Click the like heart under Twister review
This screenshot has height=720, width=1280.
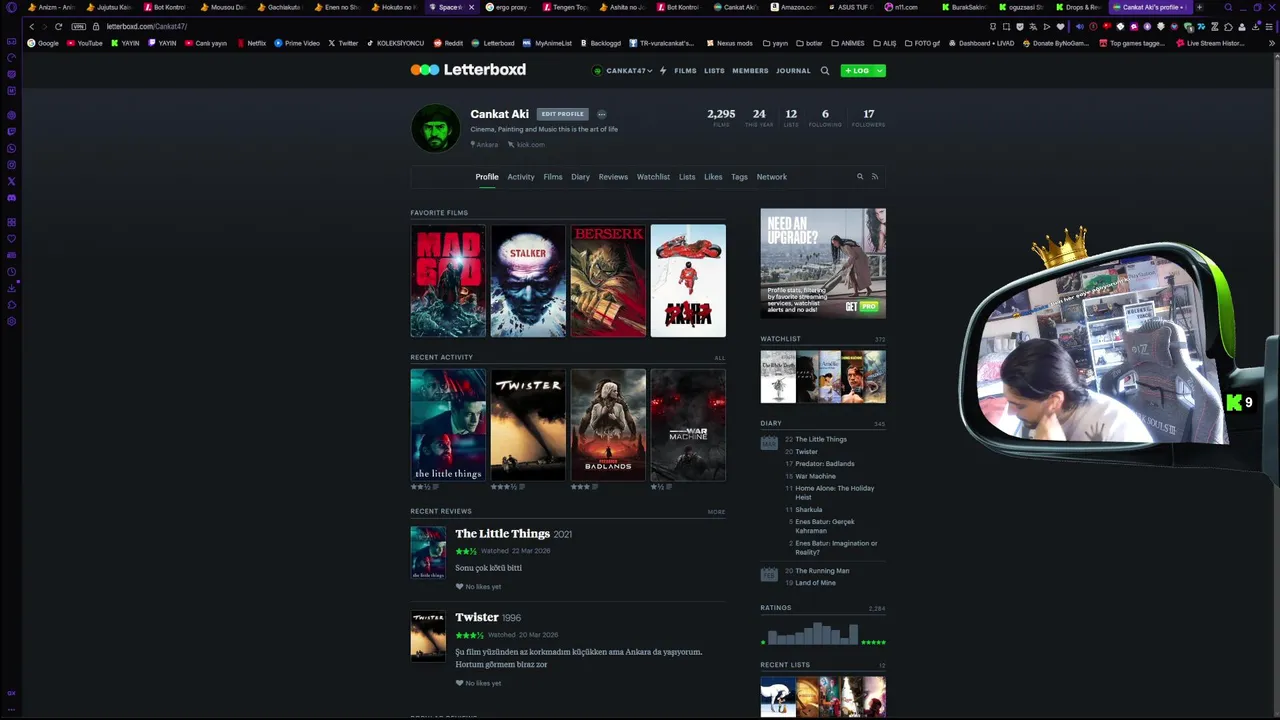click(459, 683)
